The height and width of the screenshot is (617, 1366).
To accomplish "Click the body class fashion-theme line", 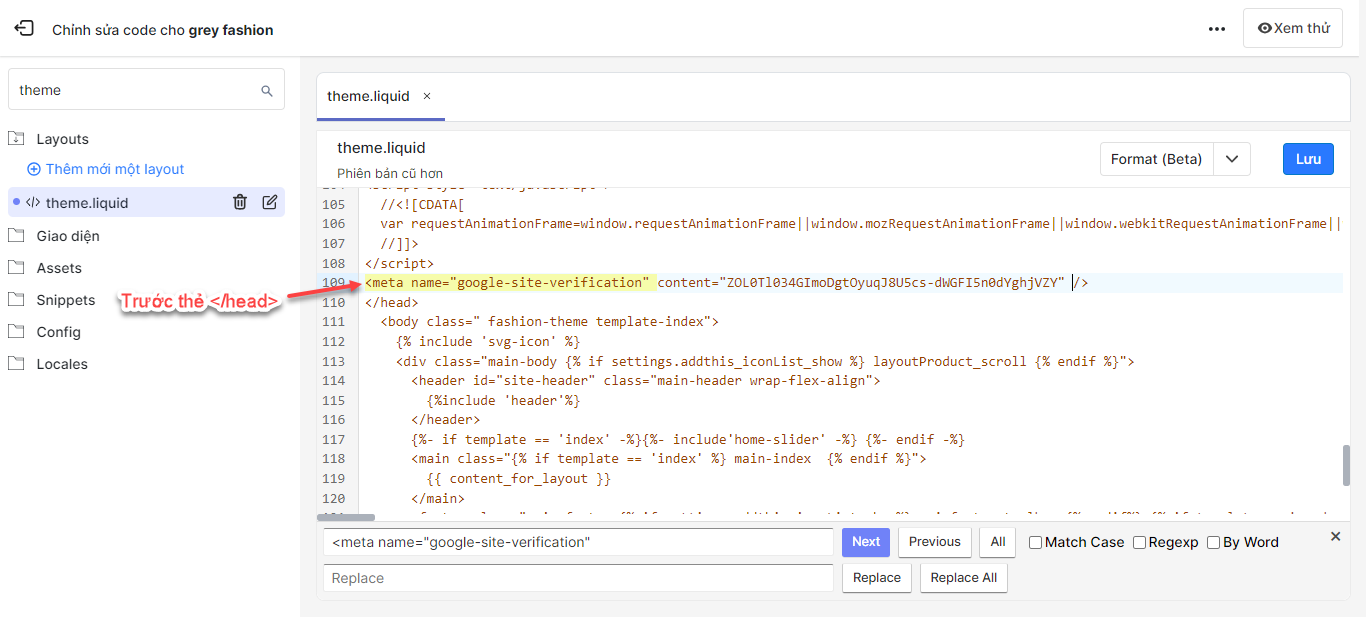I will coord(550,322).
